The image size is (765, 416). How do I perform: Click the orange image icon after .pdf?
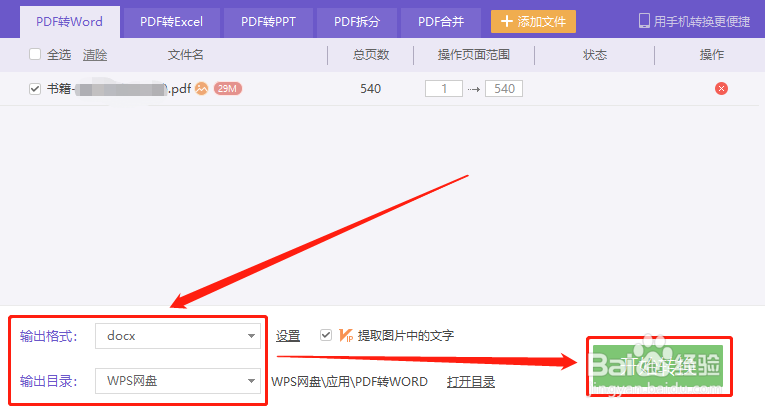pyautogui.click(x=201, y=89)
